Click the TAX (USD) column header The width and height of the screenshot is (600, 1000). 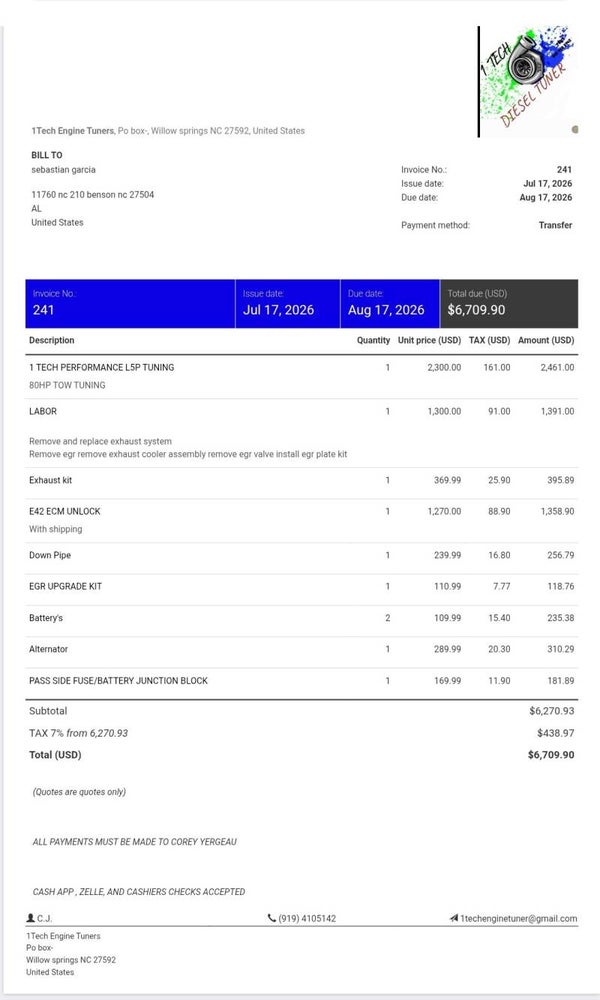tap(489, 340)
